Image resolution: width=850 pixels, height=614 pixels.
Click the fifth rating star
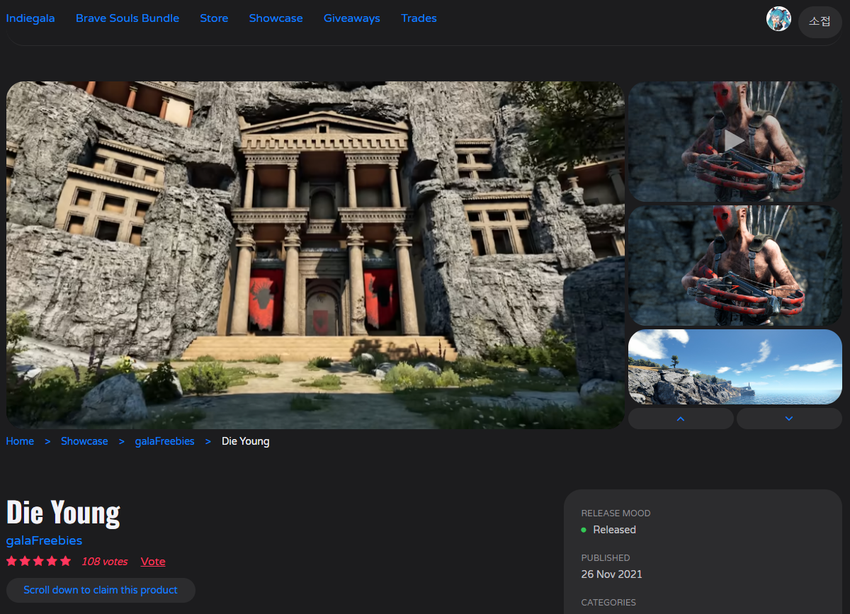click(x=66, y=561)
